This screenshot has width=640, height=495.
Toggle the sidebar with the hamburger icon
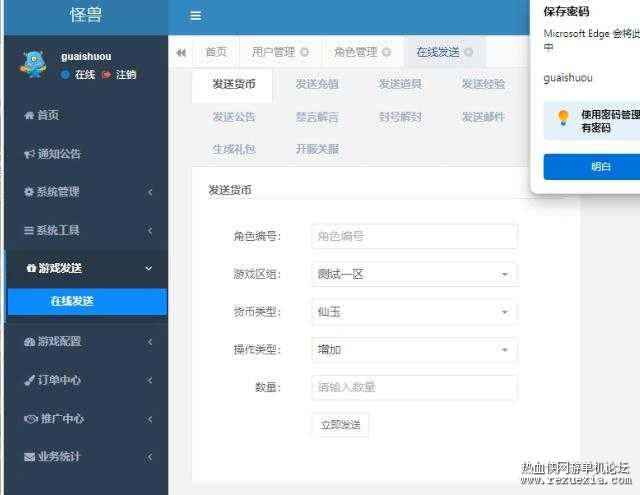[196, 16]
